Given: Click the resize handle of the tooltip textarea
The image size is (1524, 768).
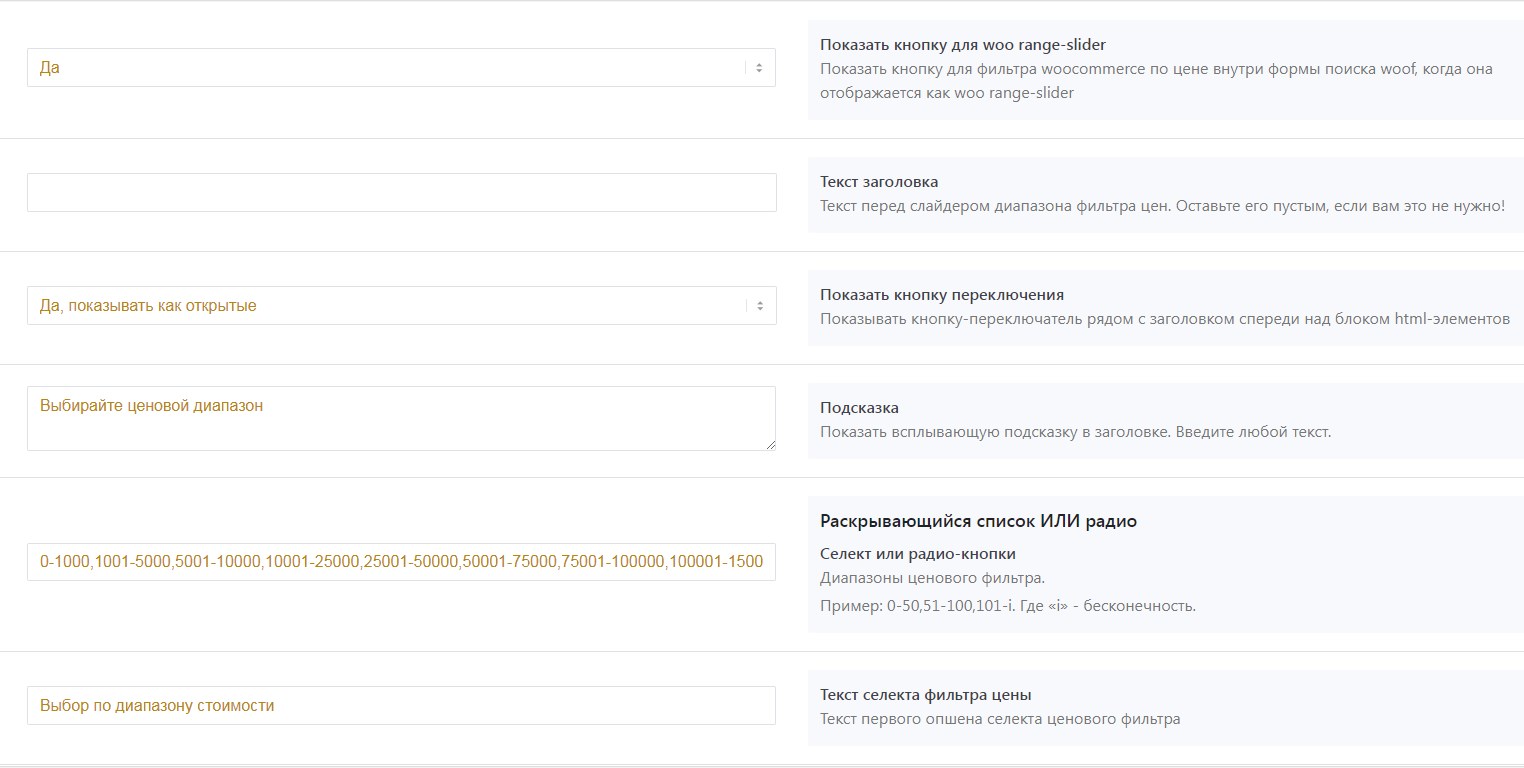Looking at the screenshot, I should point(770,445).
